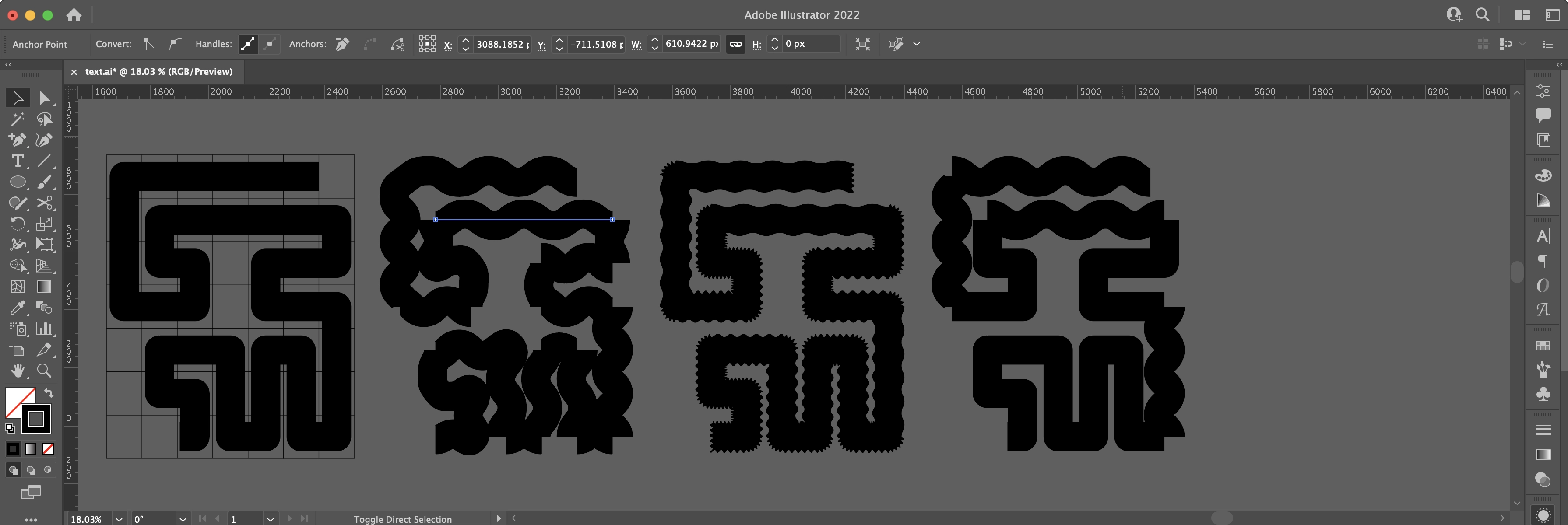
Task: Click the Stroke color swatch
Action: [x=36, y=419]
